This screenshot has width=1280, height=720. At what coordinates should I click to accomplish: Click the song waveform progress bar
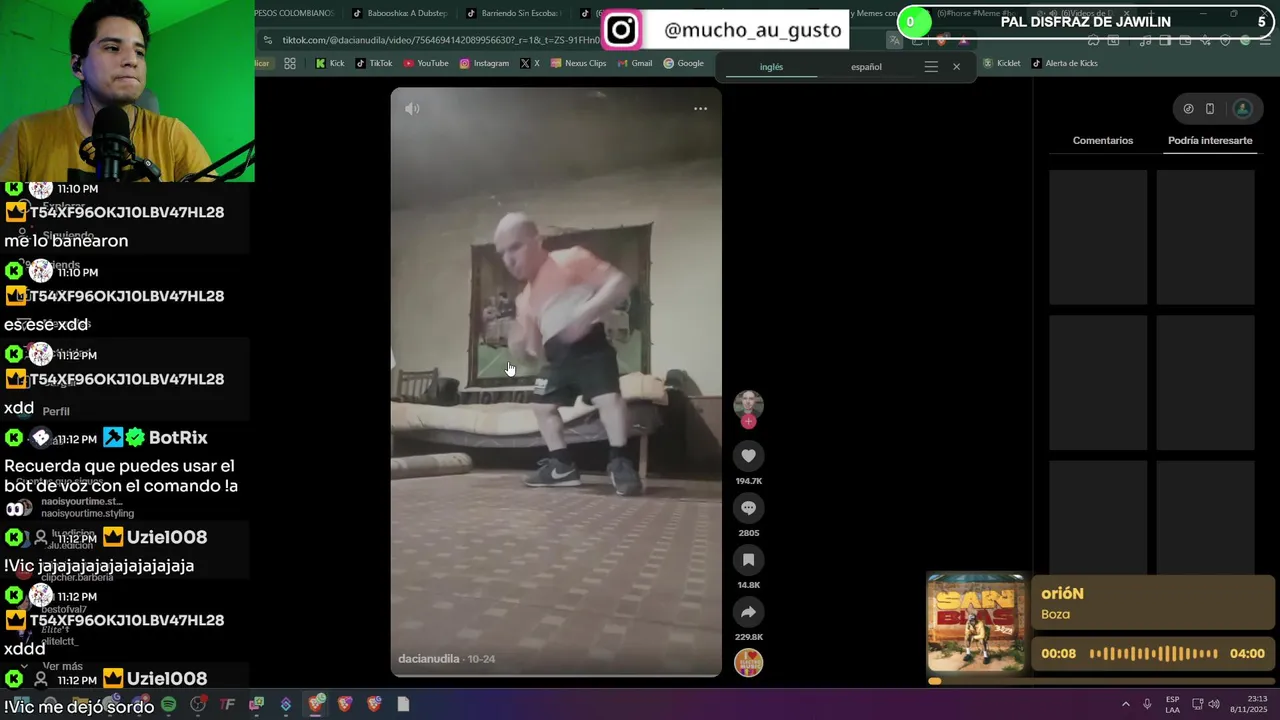point(1154,654)
